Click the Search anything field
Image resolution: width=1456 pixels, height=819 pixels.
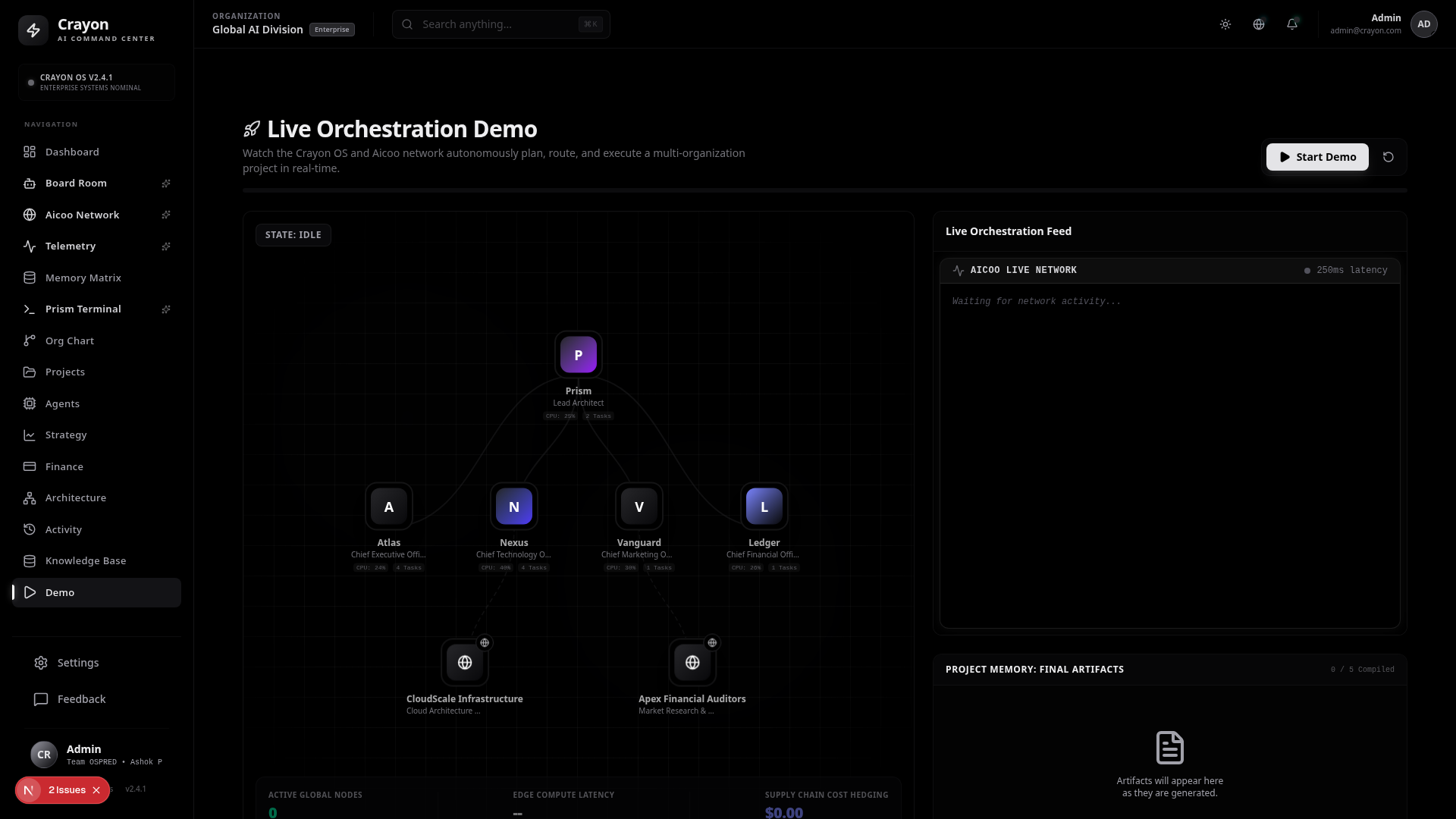[501, 24]
